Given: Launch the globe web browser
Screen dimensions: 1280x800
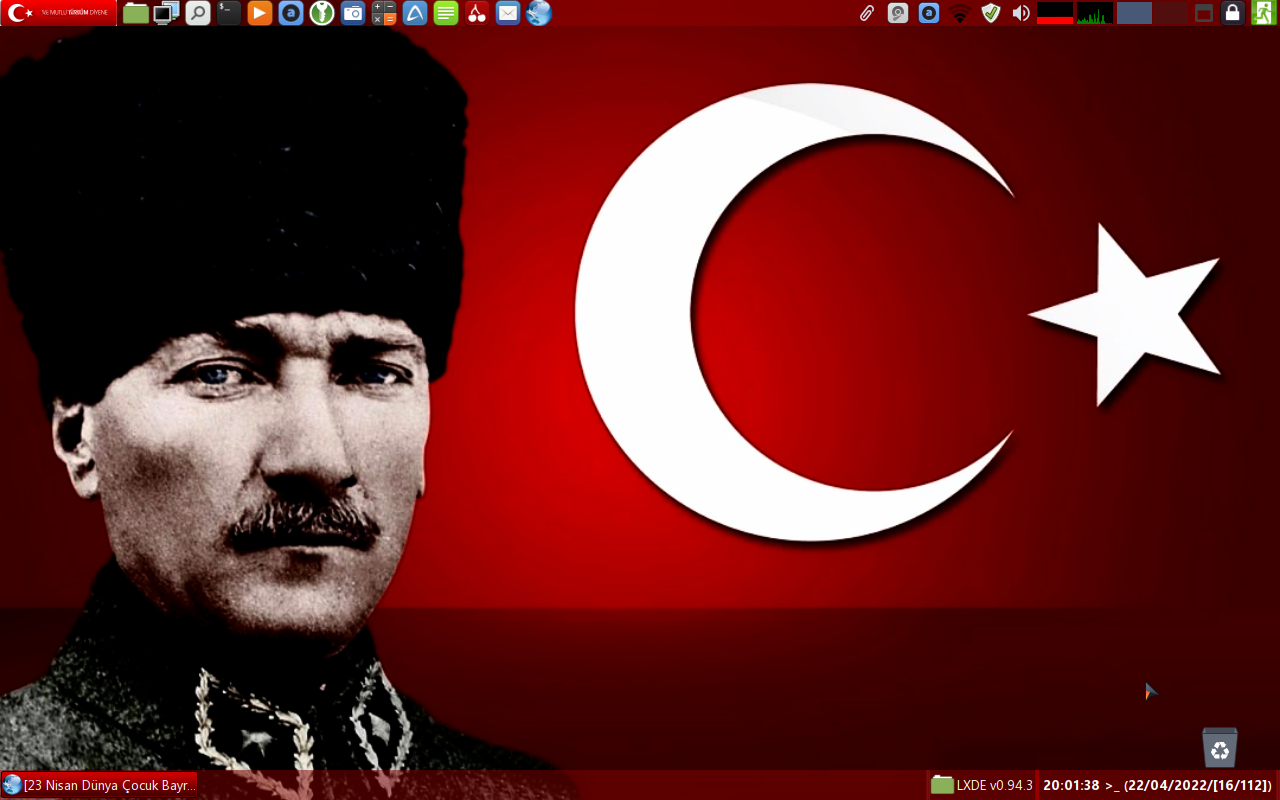Looking at the screenshot, I should [539, 13].
